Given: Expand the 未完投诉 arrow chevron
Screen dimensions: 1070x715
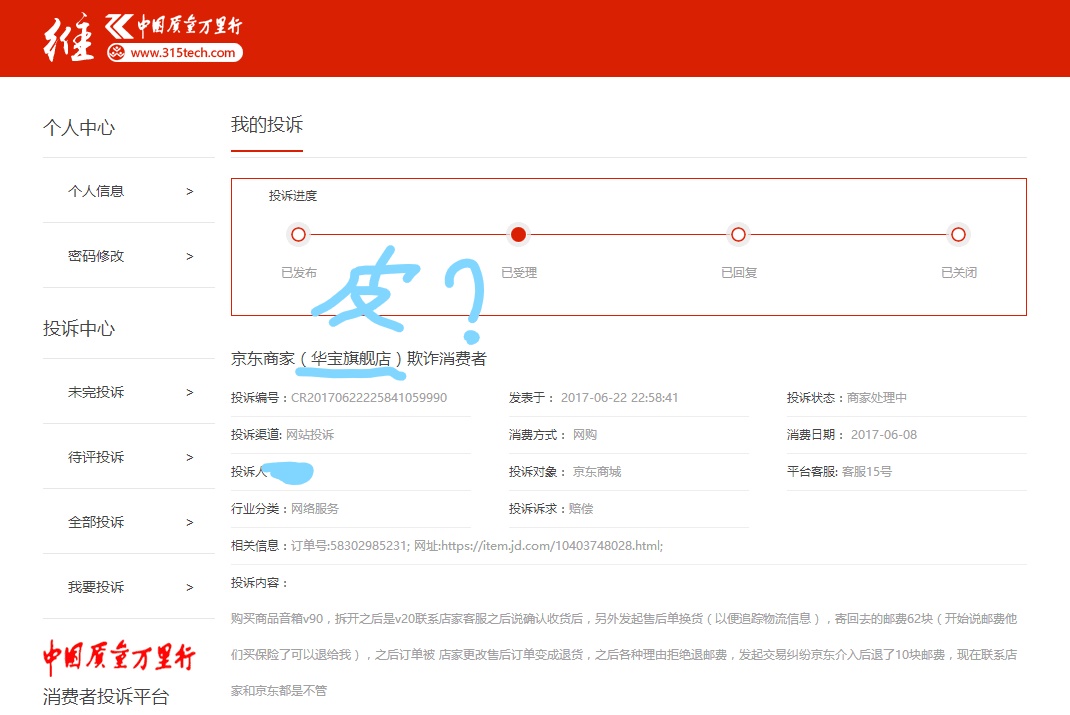Looking at the screenshot, I should coord(190,392).
